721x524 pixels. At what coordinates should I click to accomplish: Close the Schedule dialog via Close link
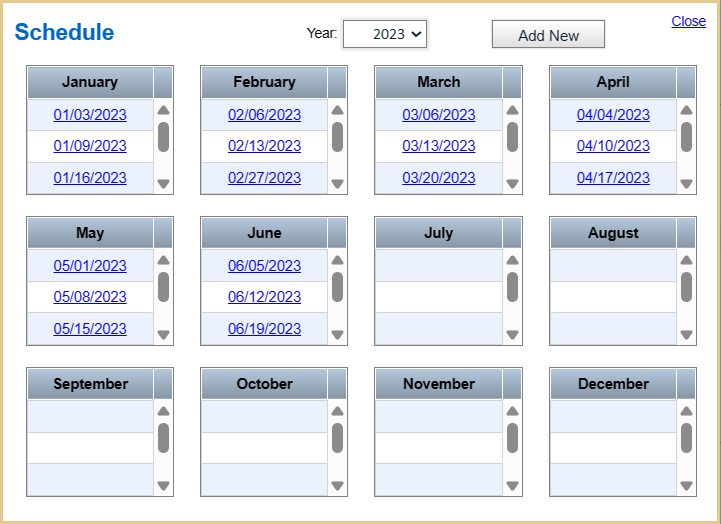(688, 21)
